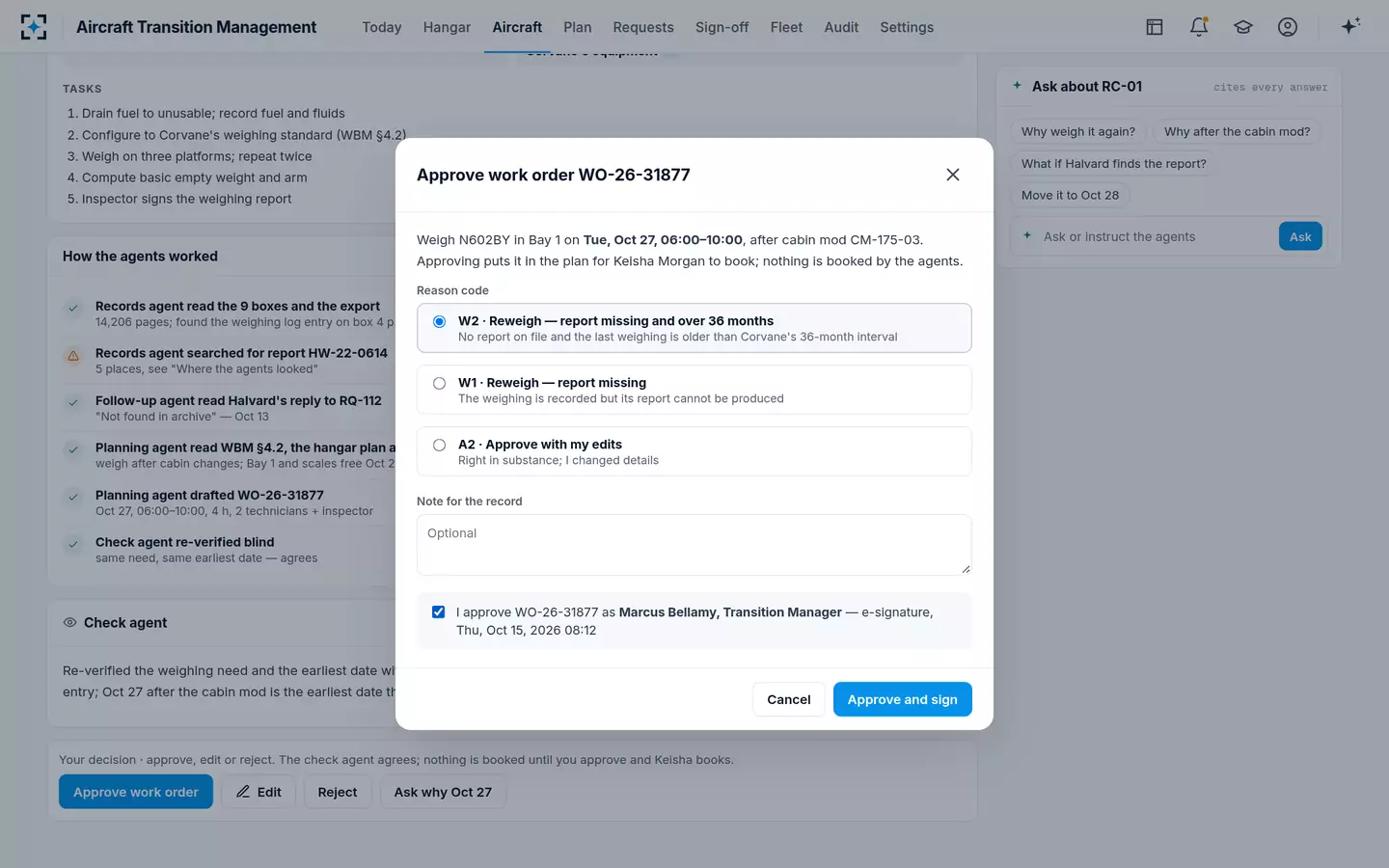1389x868 pixels.
Task: Open the graduation cap training icon
Action: 1243,27
